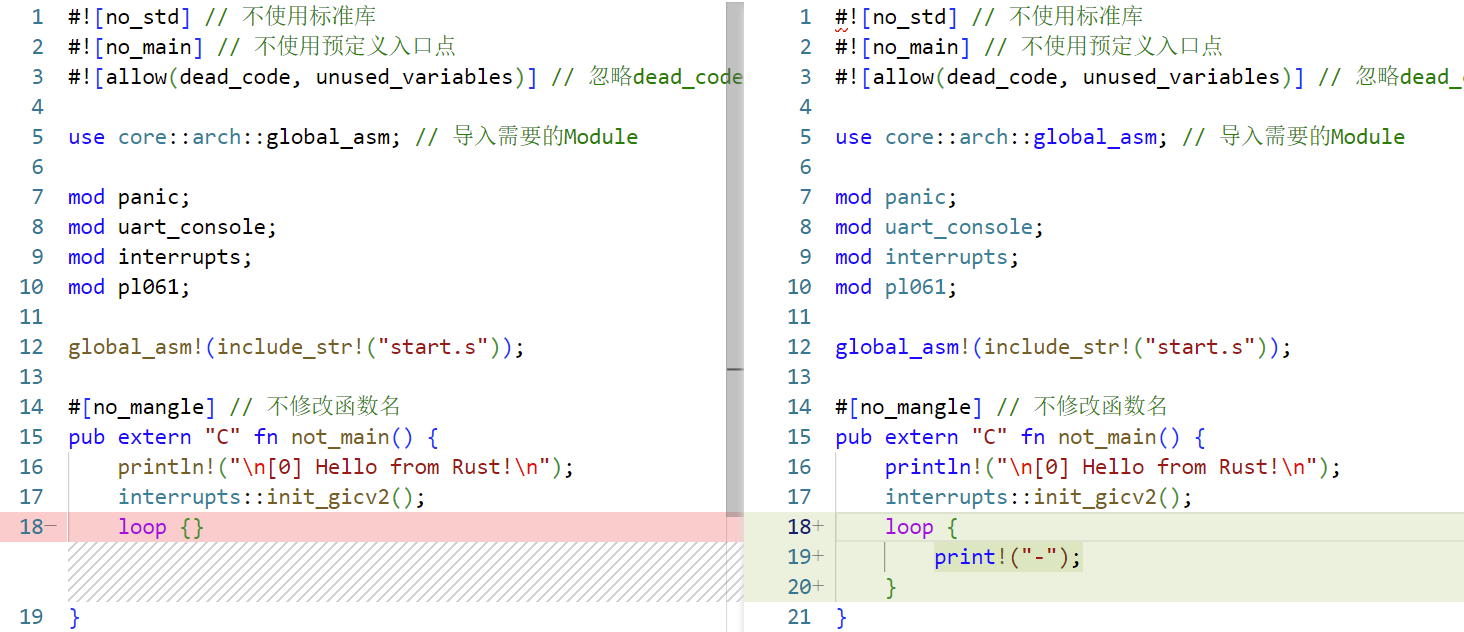
Task: Click the removed 'loop {}' line in left pane
Action: pyautogui.click(x=160, y=527)
